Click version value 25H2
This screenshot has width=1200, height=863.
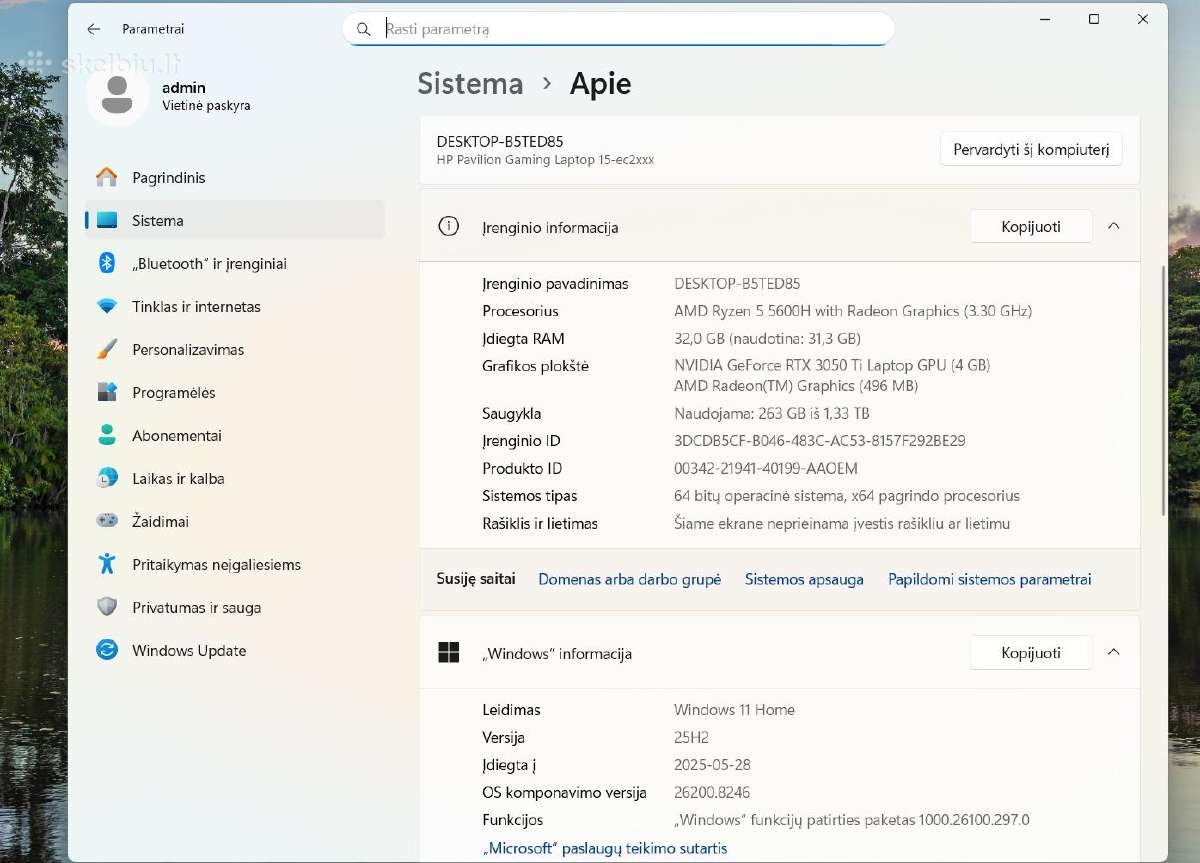[x=691, y=738]
